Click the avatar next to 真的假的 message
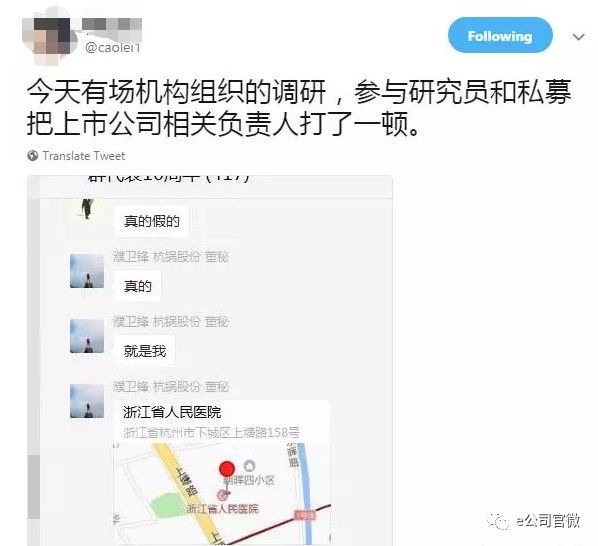 coord(87,209)
